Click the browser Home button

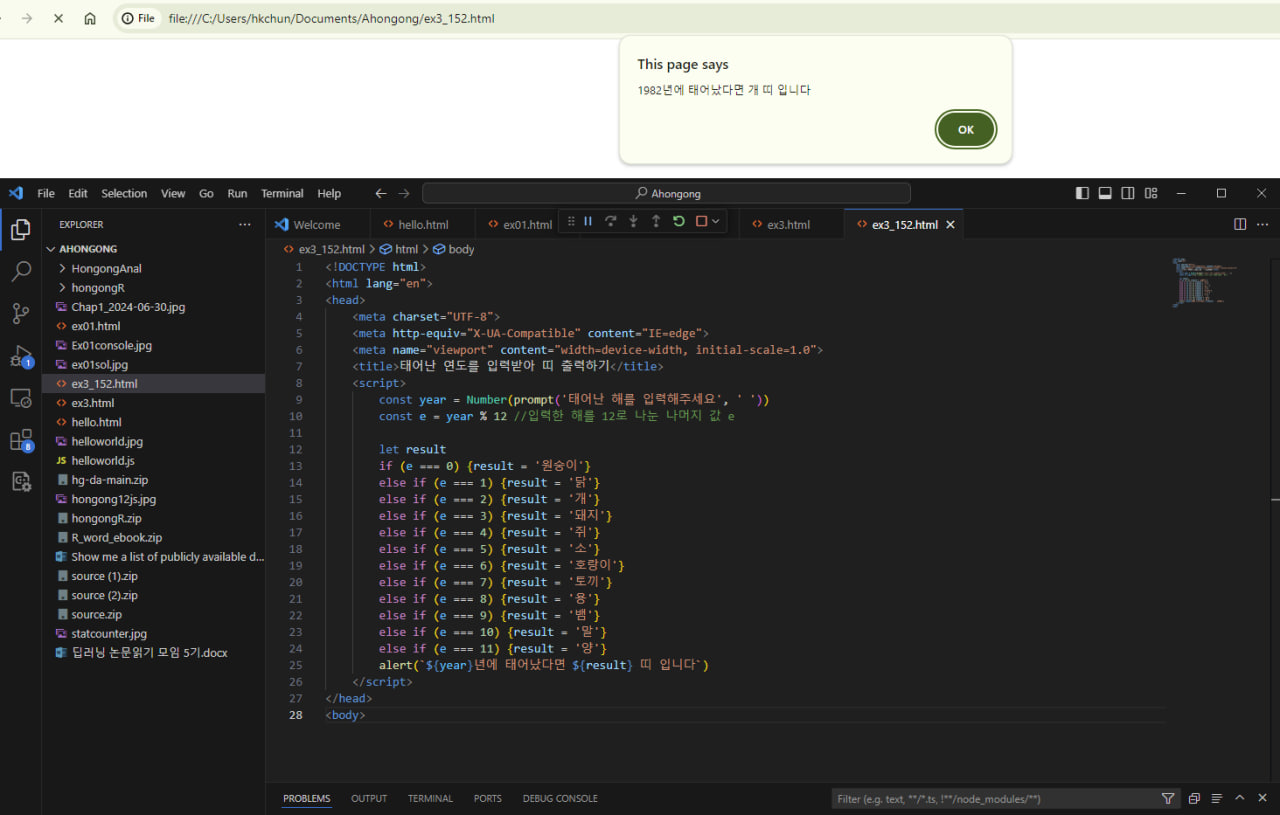click(x=90, y=18)
